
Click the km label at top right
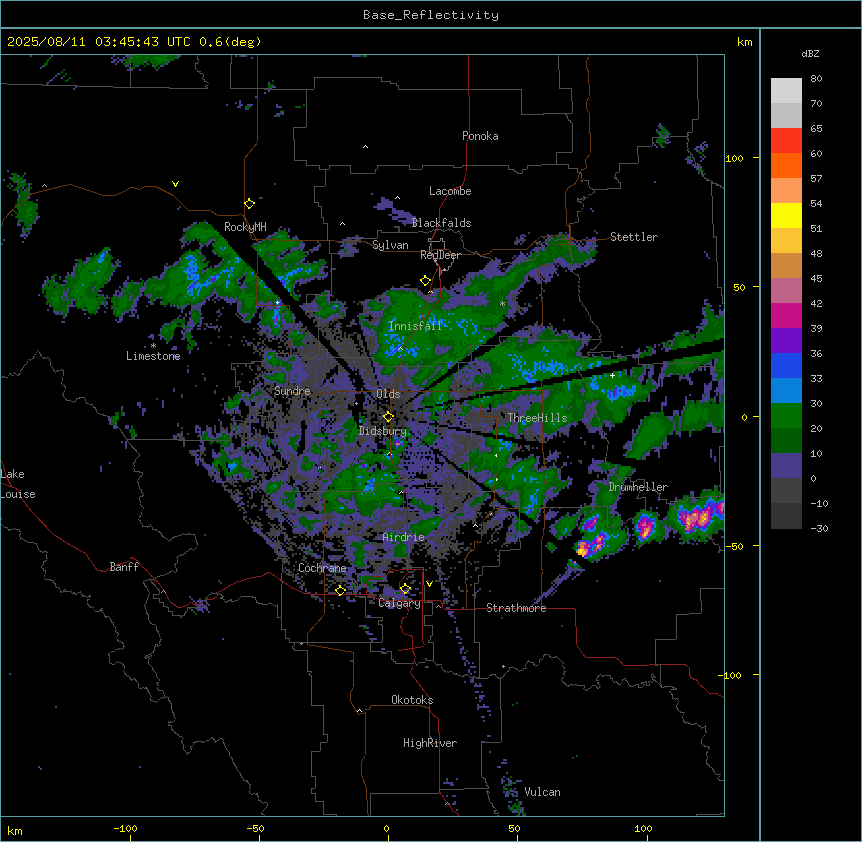(x=744, y=42)
